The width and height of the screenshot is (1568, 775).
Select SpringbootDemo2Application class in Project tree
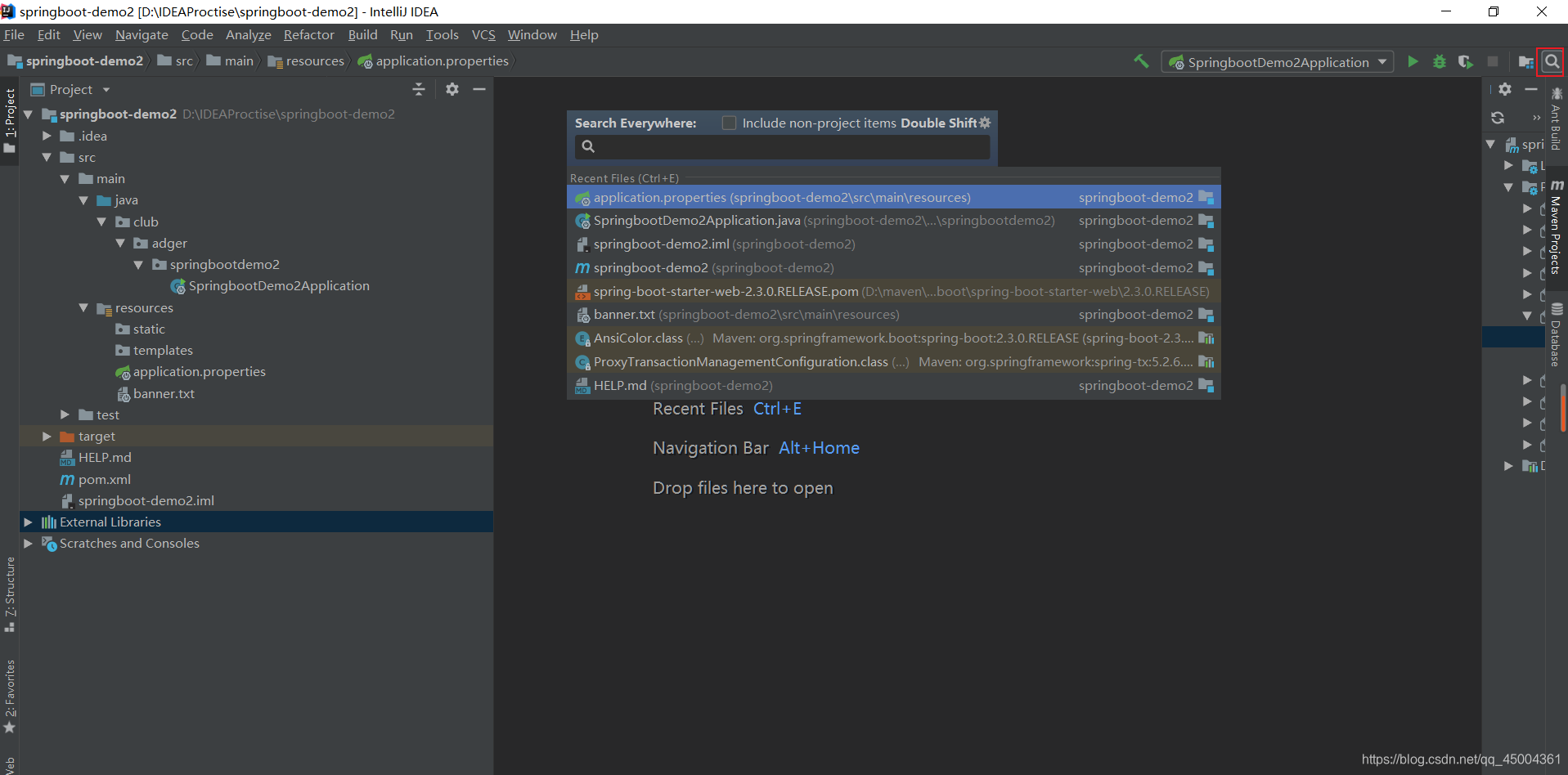(x=270, y=286)
